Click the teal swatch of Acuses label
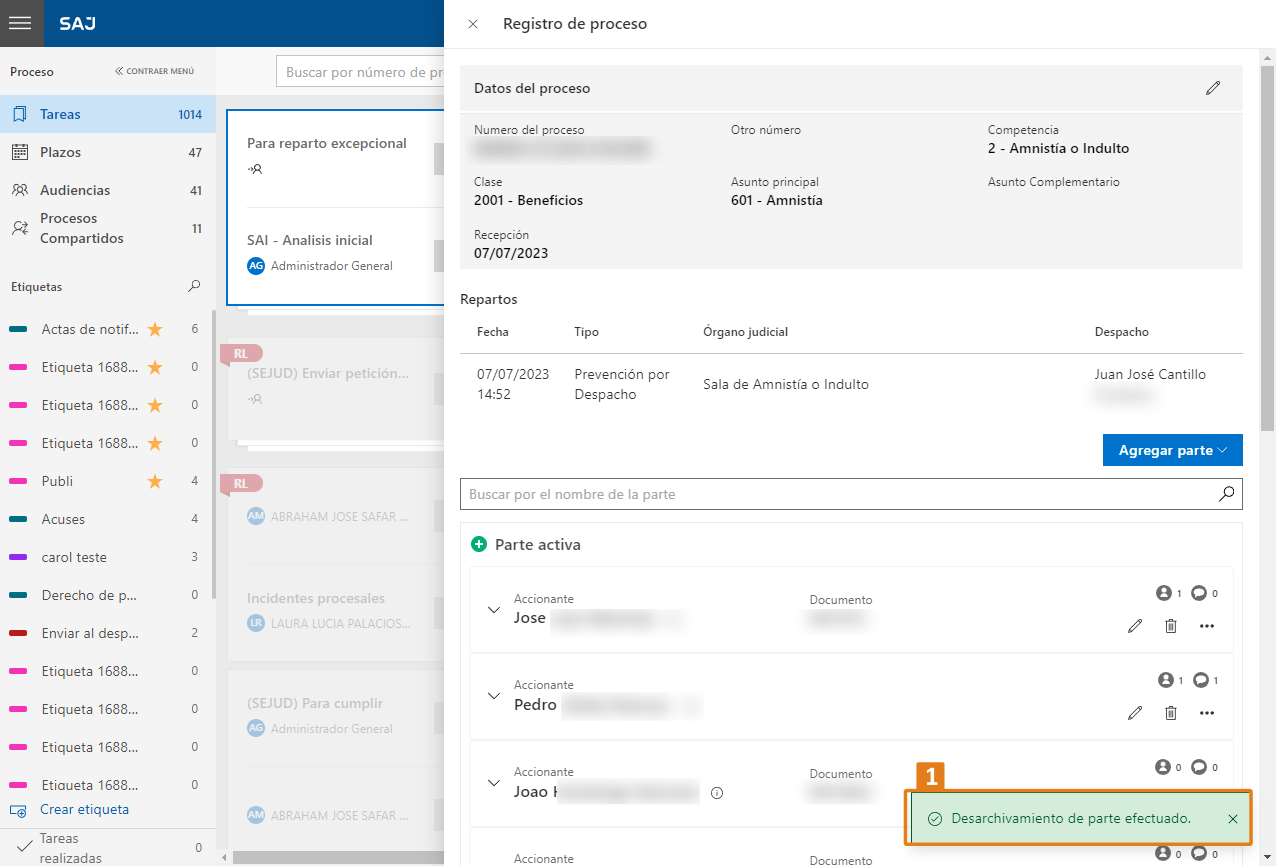The height and width of the screenshot is (866, 1276). coord(18,519)
